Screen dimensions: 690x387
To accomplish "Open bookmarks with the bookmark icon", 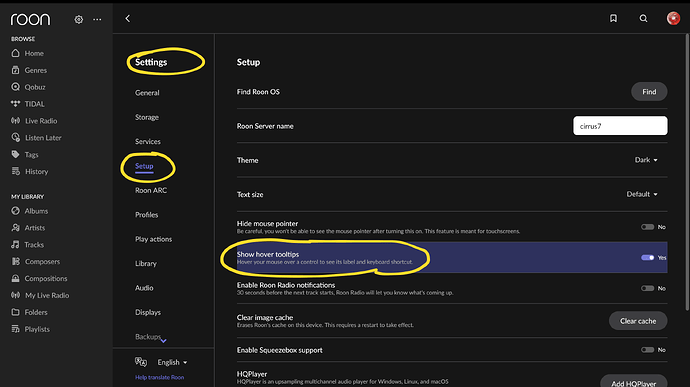I will [x=613, y=18].
